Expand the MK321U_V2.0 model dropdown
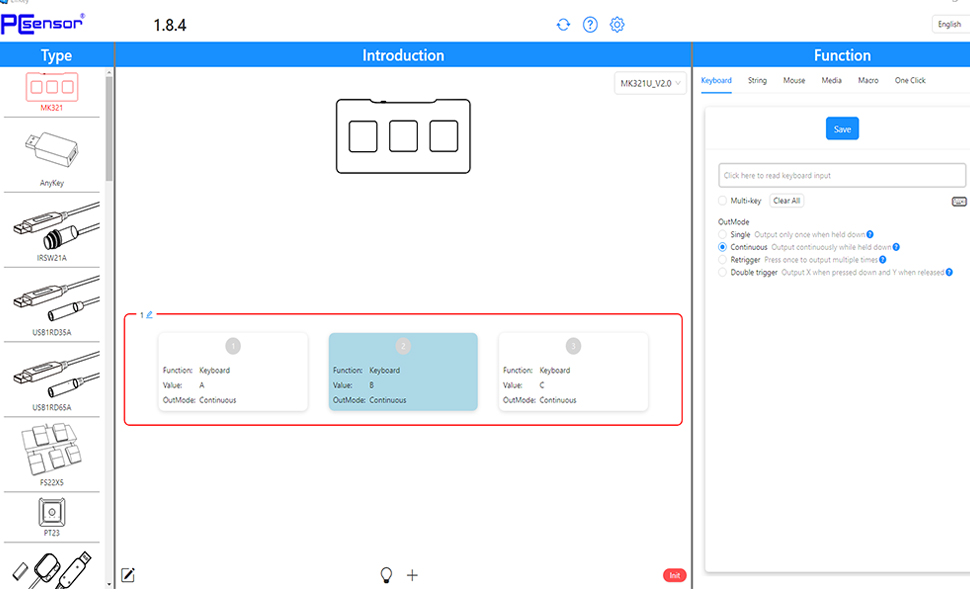Viewport: 970px width, 600px height. click(x=650, y=83)
